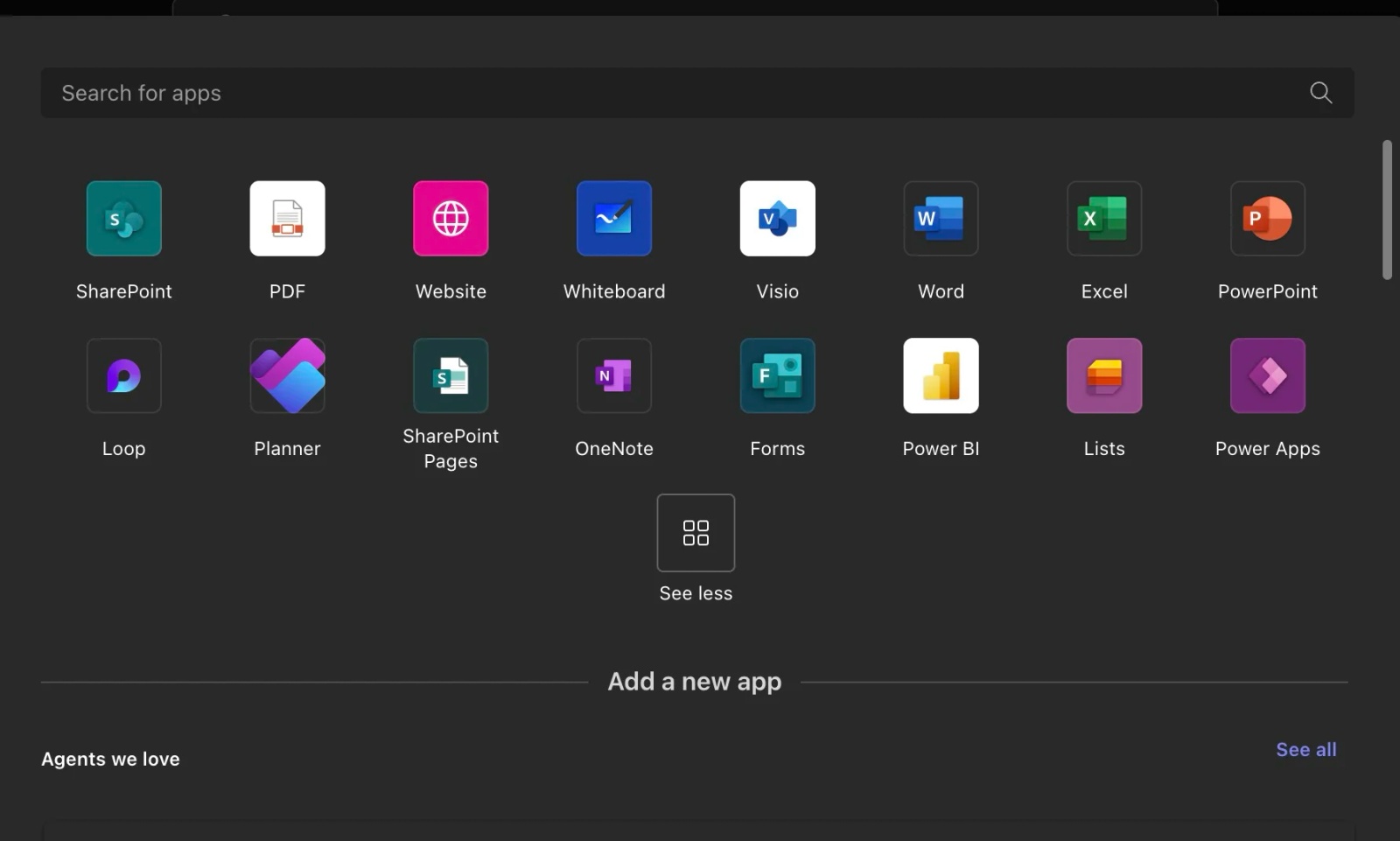This screenshot has width=1400, height=841.
Task: Select the Planner app icon
Action: [x=287, y=375]
